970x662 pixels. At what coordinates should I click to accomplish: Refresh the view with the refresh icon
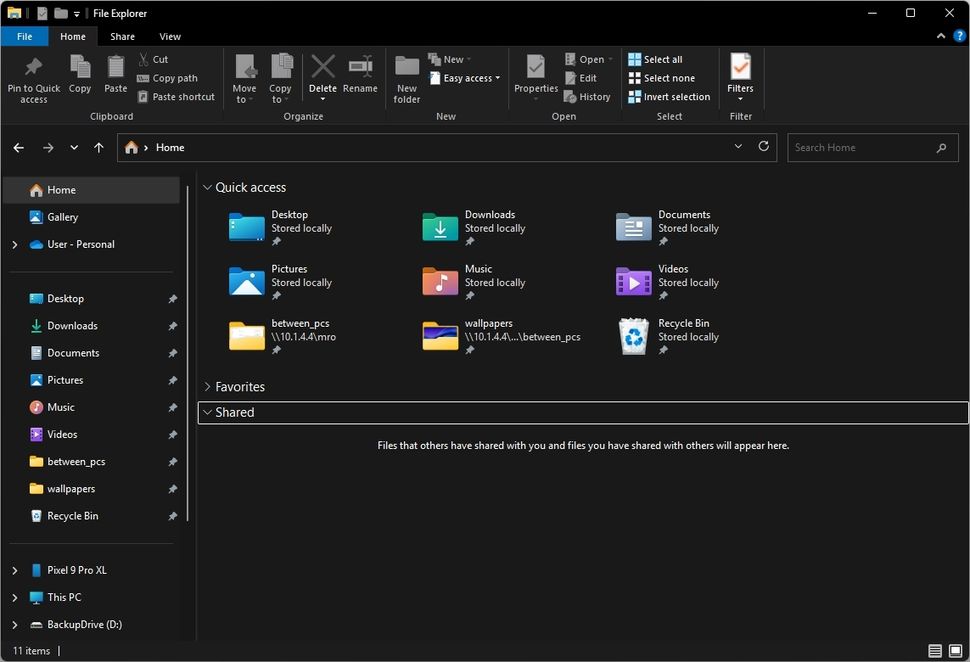pyautogui.click(x=763, y=146)
